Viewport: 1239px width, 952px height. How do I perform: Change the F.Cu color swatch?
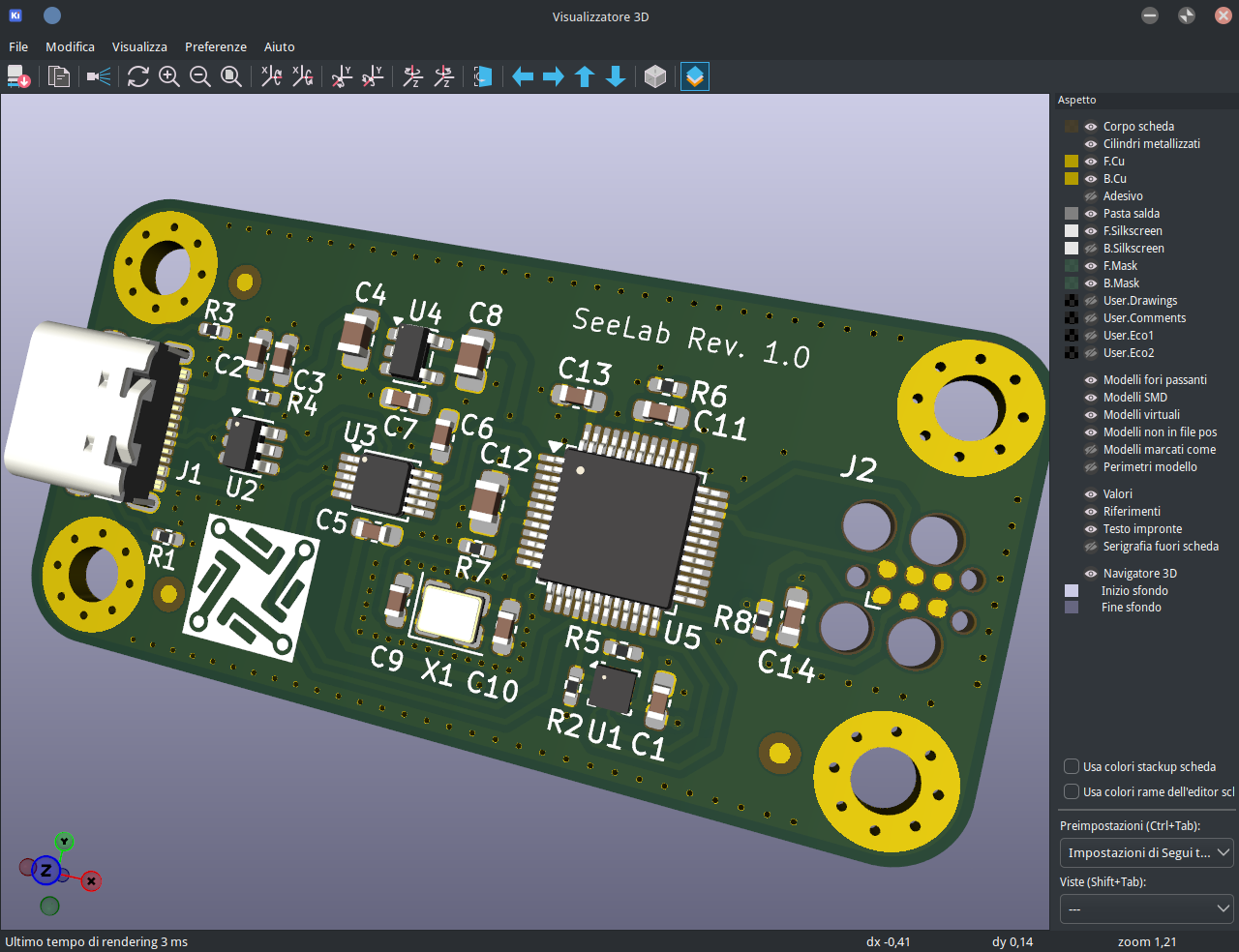pyautogui.click(x=1072, y=162)
